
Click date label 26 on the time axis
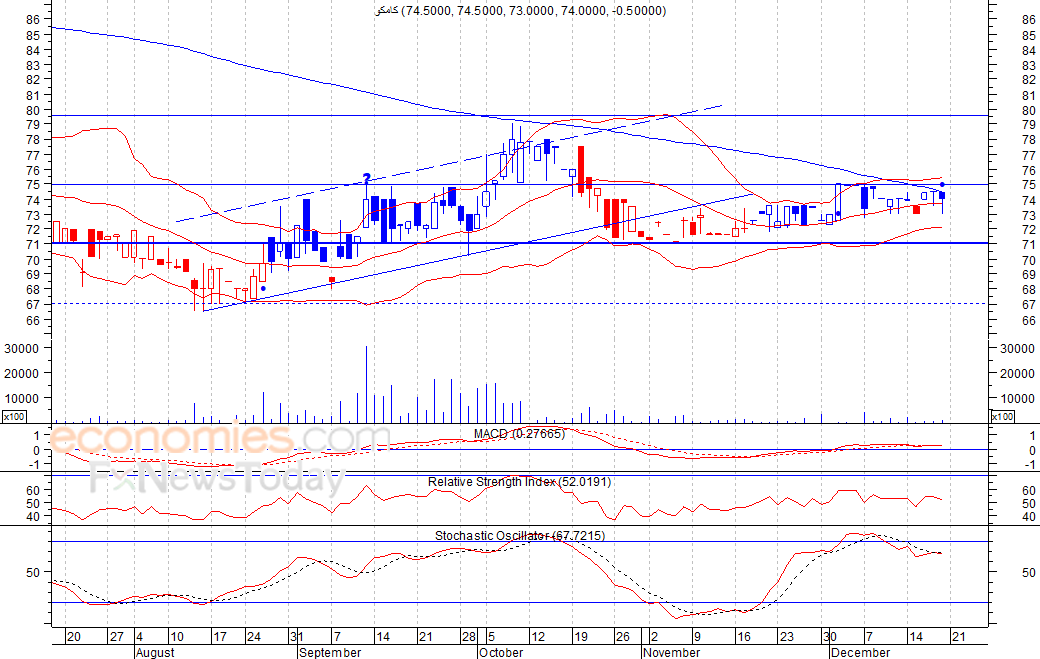click(x=622, y=636)
